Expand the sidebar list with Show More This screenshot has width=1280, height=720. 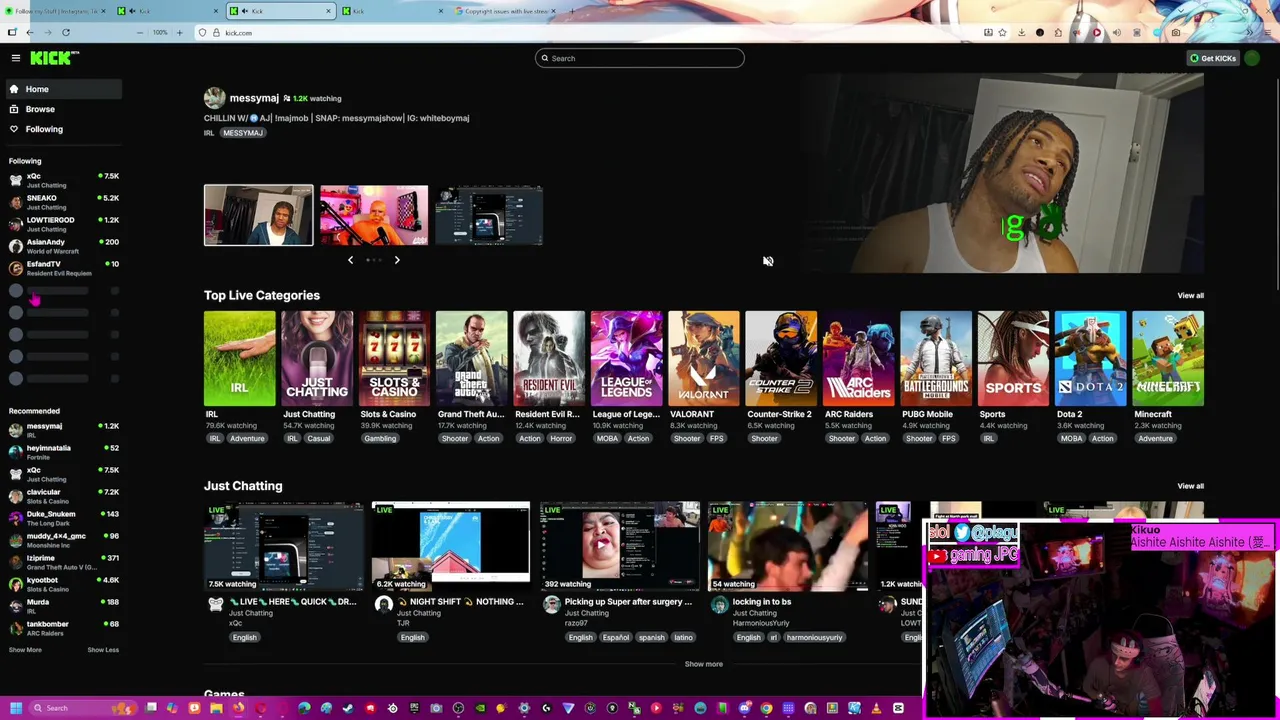[25, 650]
